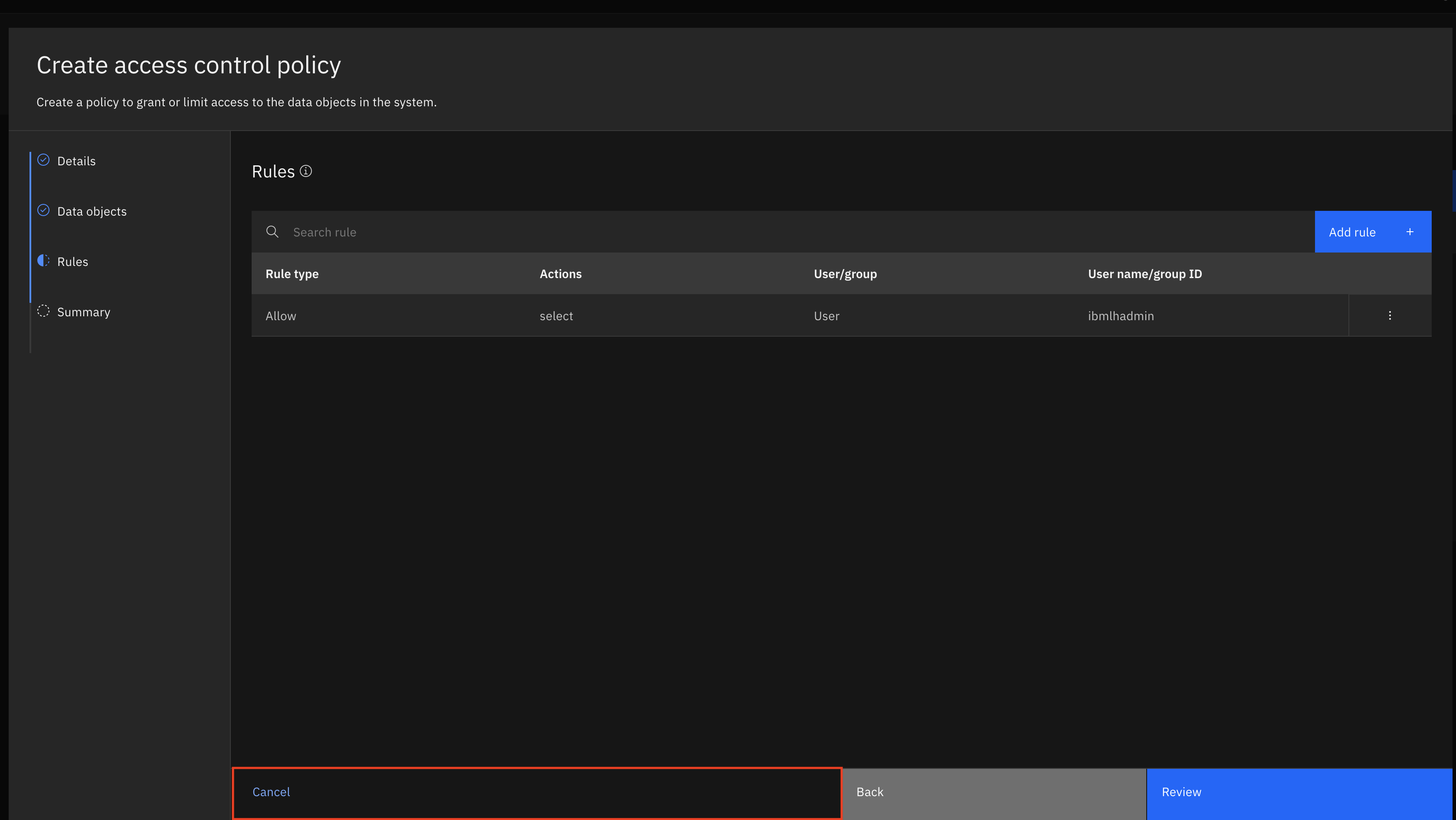Image resolution: width=1456 pixels, height=820 pixels.
Task: Open the Summary step
Action: (x=84, y=312)
